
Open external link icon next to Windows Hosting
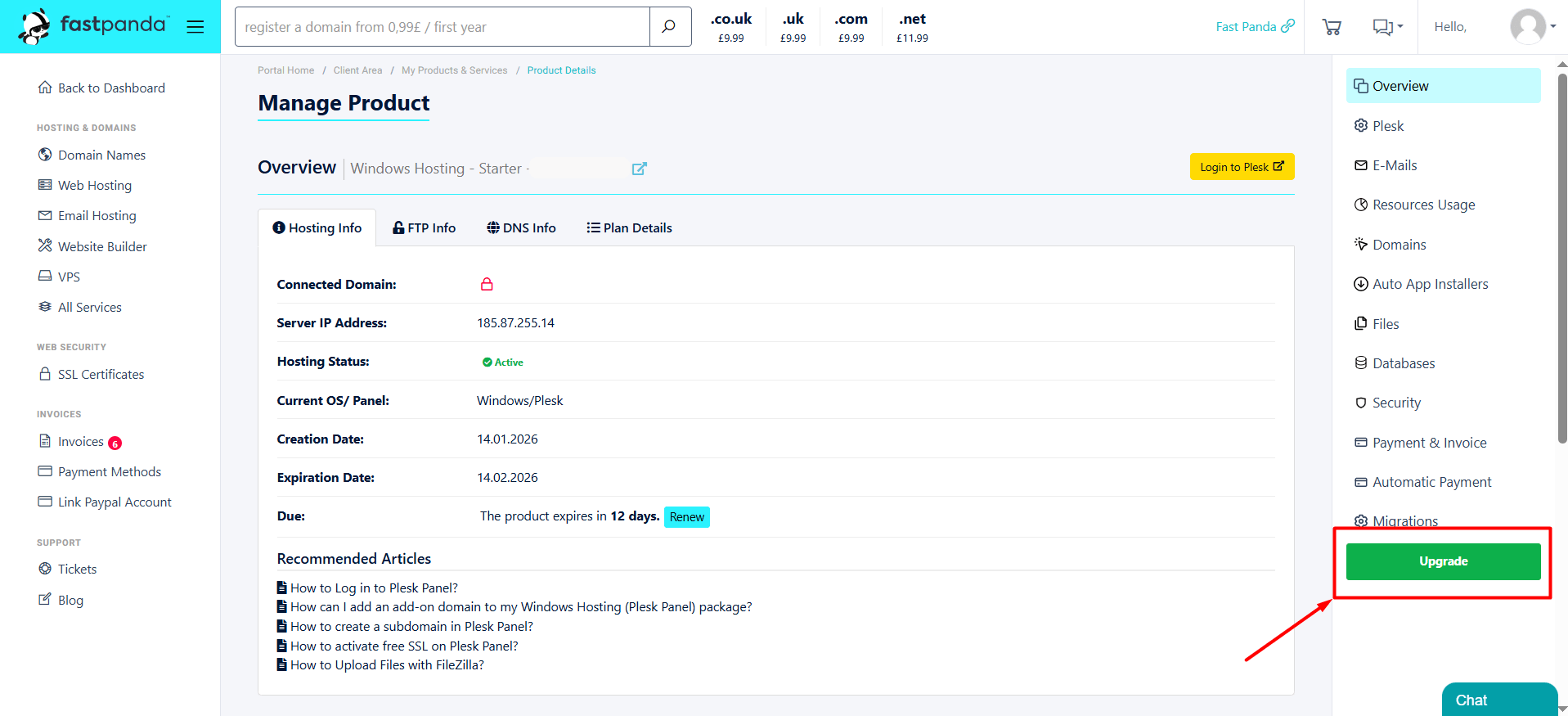[x=639, y=169]
